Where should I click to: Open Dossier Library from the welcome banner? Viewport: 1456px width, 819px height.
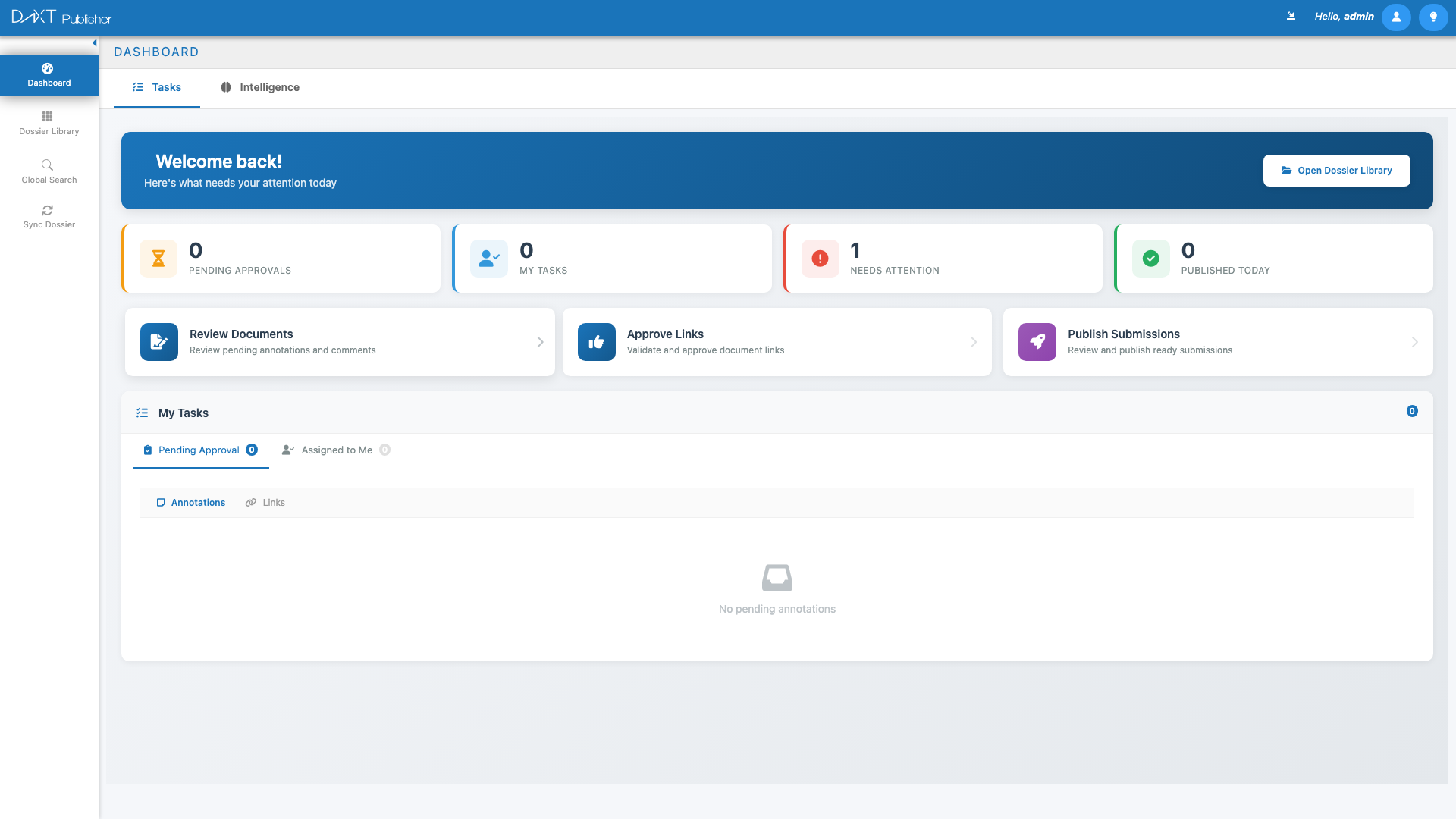[x=1336, y=170]
